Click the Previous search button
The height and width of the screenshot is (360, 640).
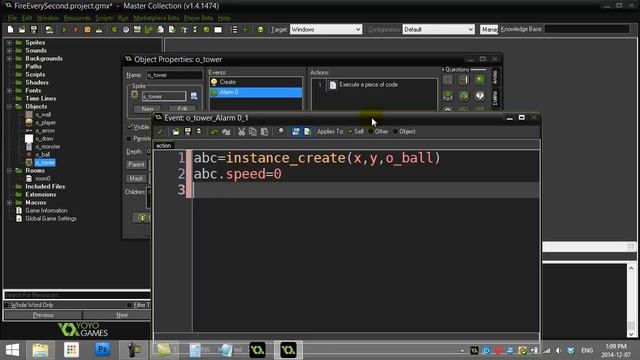tap(43, 315)
